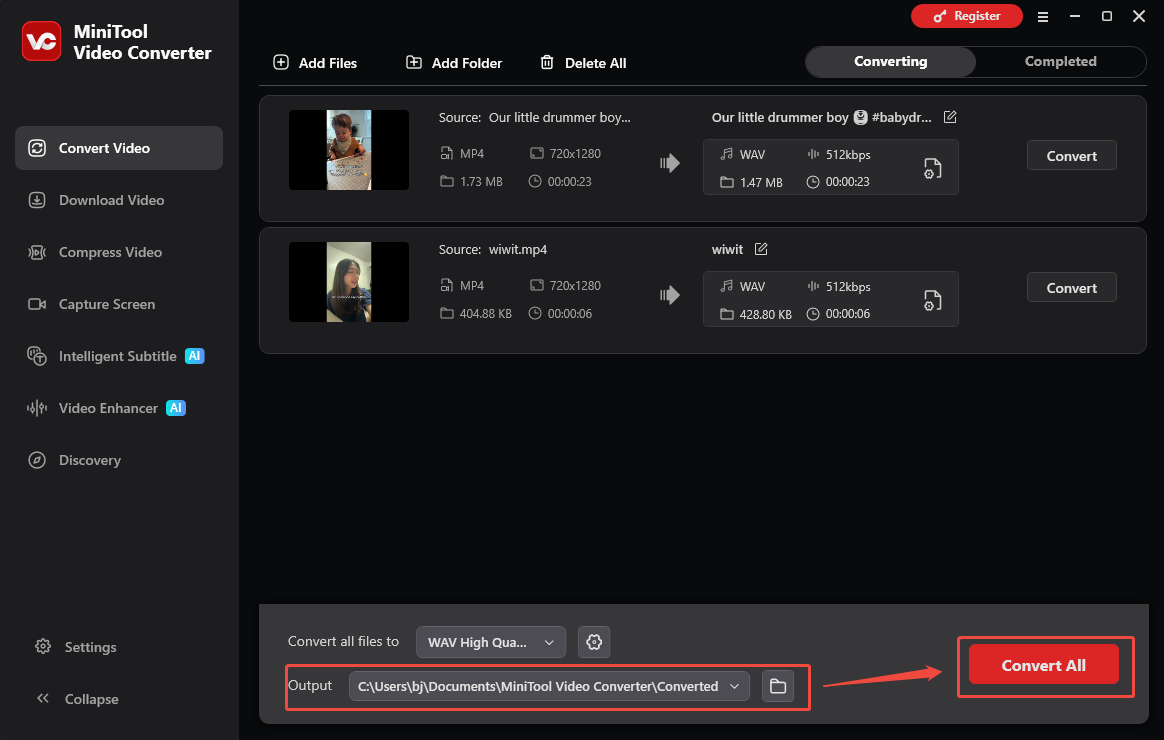Screen dimensions: 1164x740
Task: Click the arrow icon in the drummer boy row
Action: (x=670, y=163)
